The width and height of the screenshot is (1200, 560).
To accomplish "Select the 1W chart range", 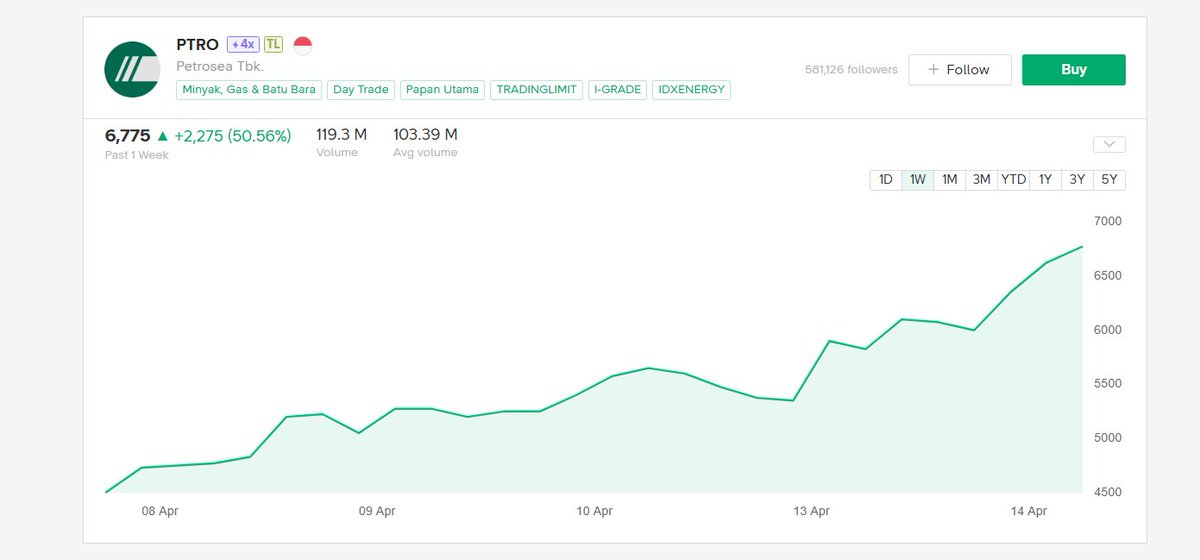I will (918, 180).
